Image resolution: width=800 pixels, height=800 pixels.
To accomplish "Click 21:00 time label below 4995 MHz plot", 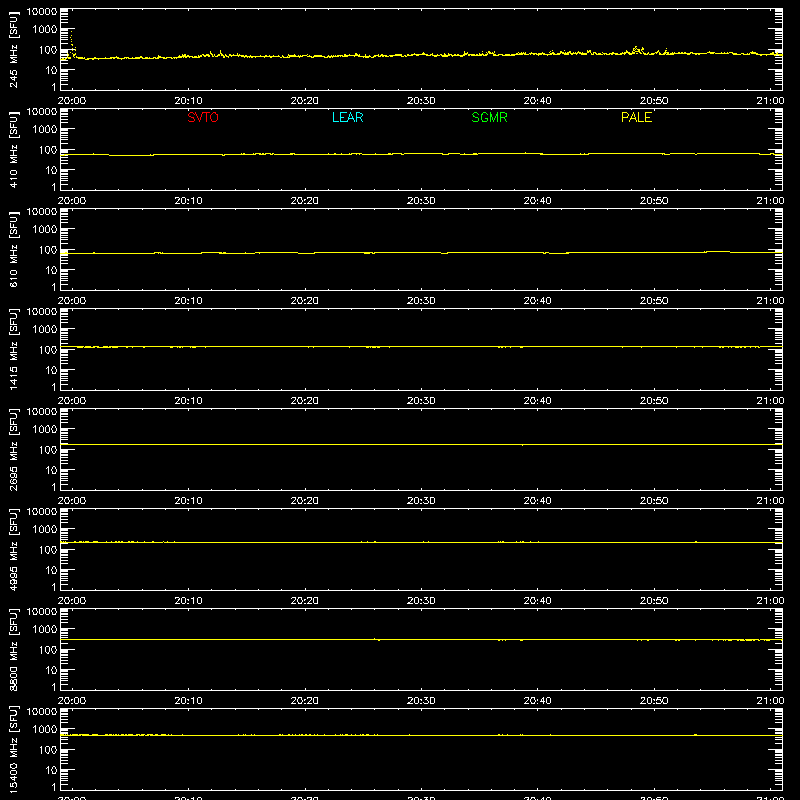I will coord(770,601).
